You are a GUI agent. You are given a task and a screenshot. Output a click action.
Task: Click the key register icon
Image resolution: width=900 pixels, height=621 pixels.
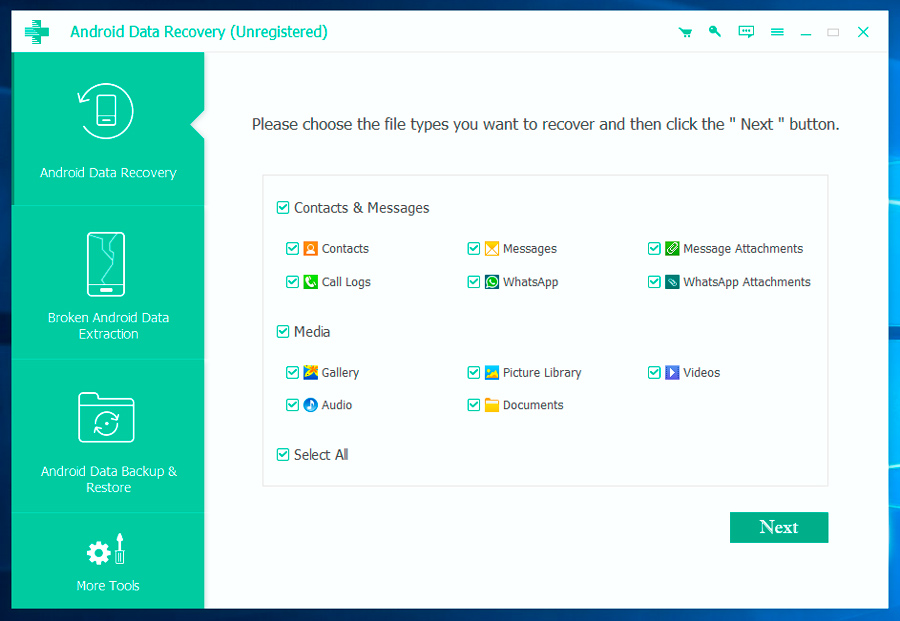click(x=715, y=32)
